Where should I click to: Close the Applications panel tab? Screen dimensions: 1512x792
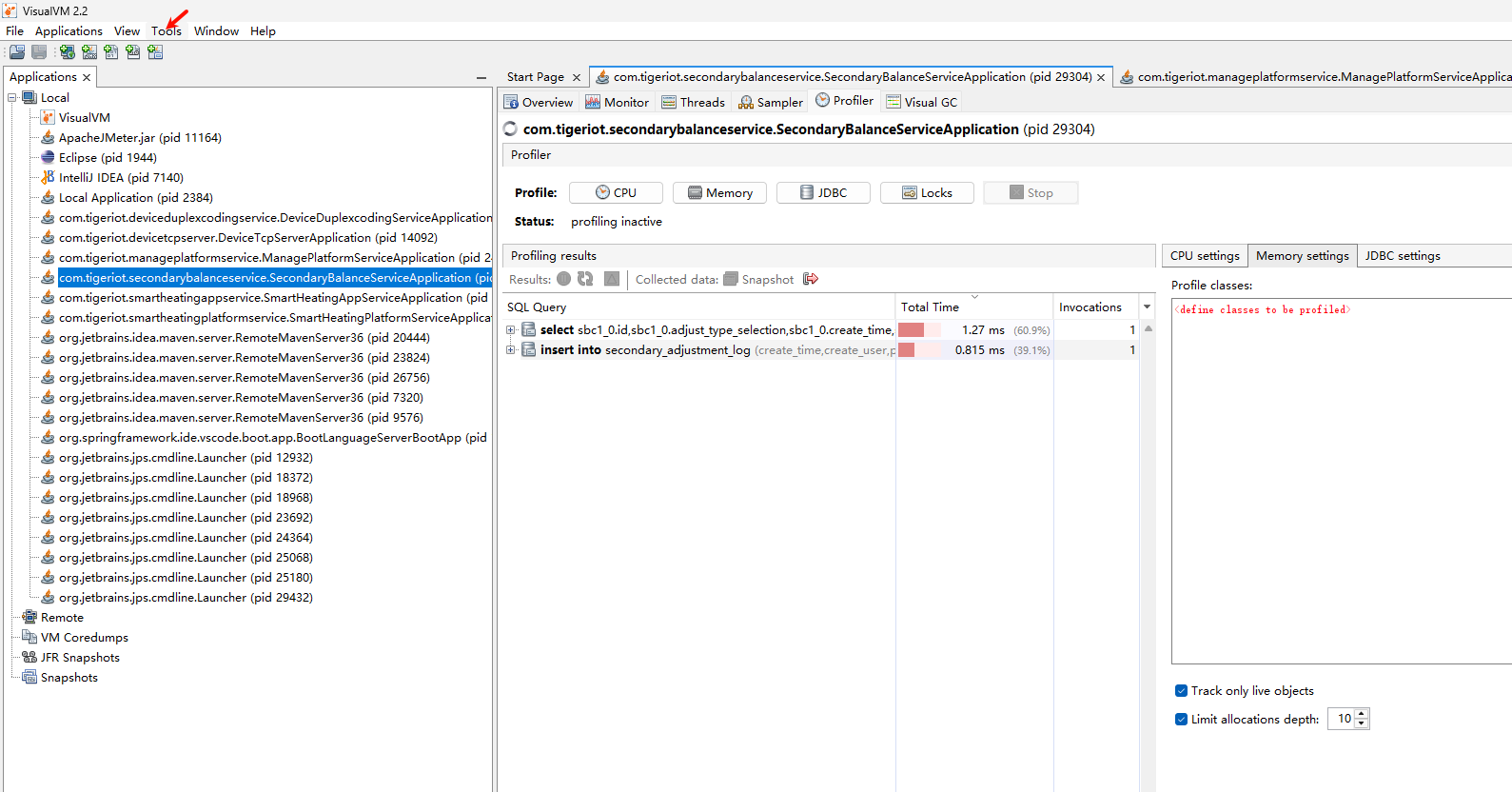[87, 78]
